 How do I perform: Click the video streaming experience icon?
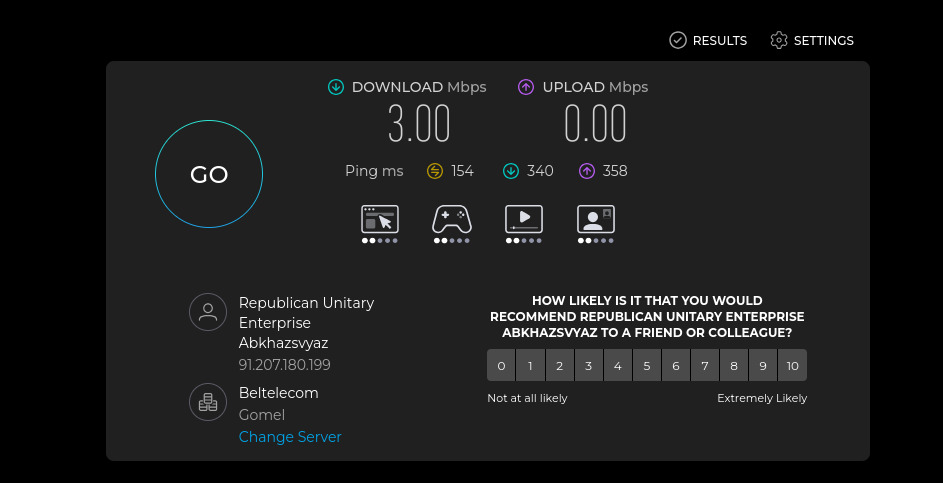[524, 220]
